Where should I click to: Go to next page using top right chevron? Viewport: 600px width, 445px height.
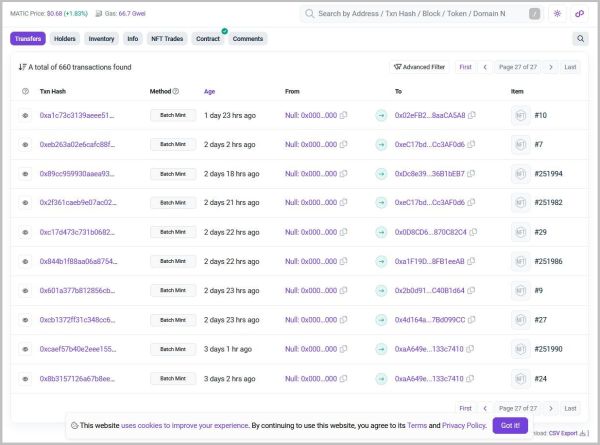tap(551, 67)
